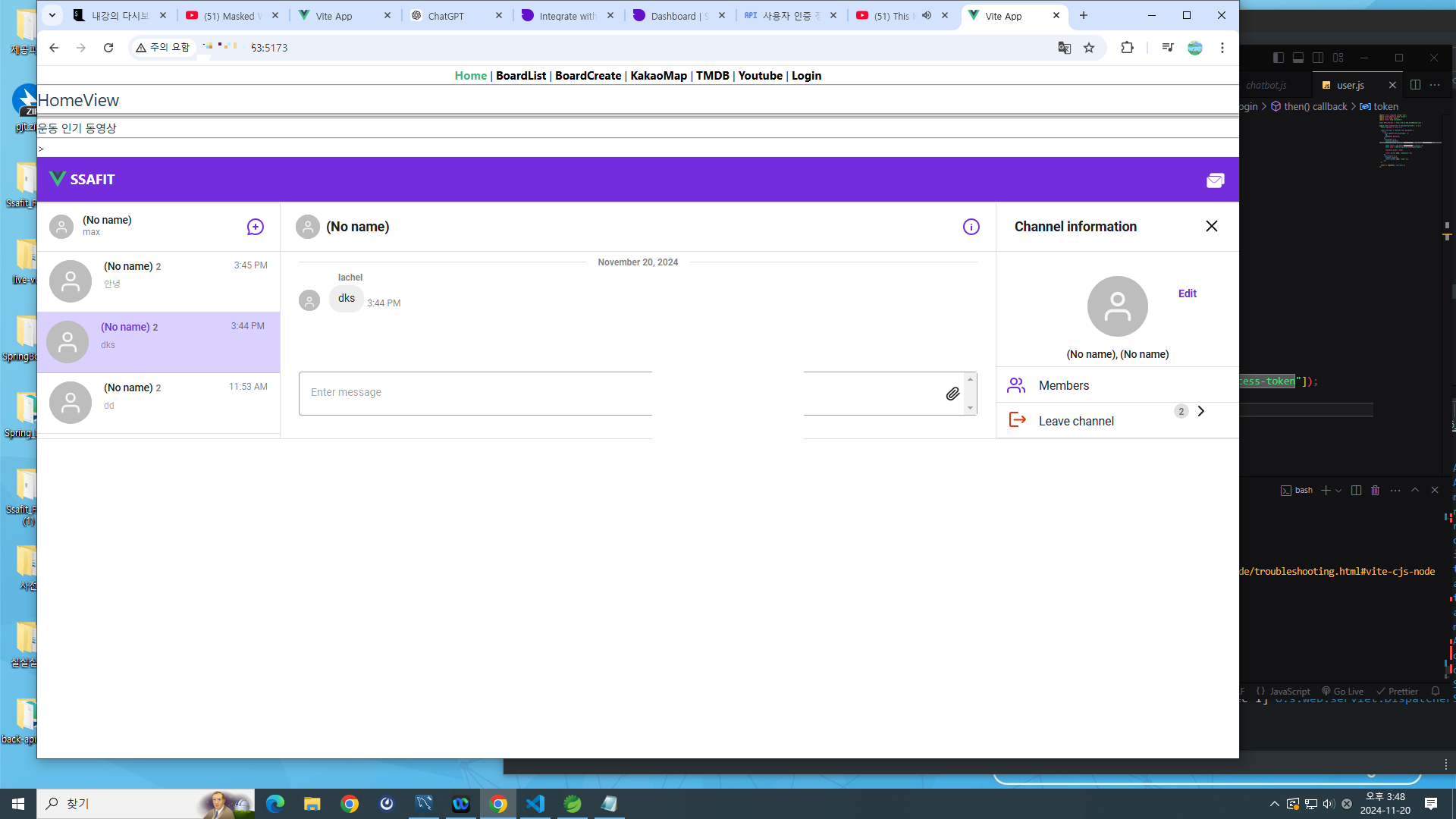Open the KakaoMap link
1456x819 pixels.
click(x=658, y=76)
